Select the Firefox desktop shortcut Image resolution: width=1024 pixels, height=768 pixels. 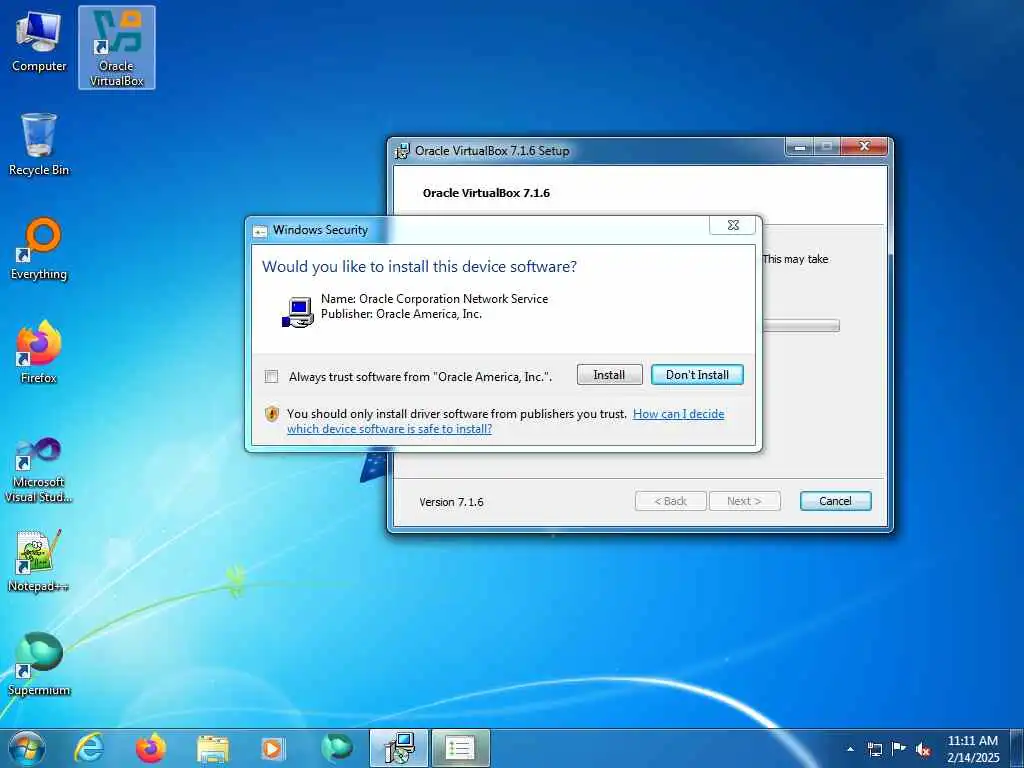click(39, 353)
